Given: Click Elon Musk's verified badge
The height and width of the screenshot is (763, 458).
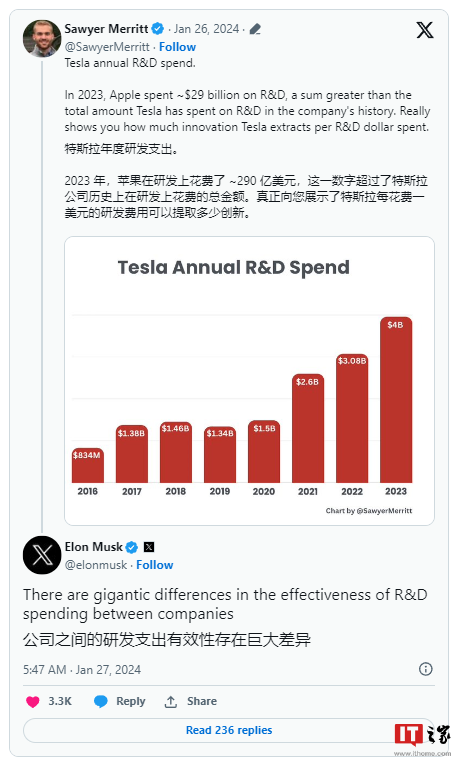Looking at the screenshot, I should (x=132, y=547).
